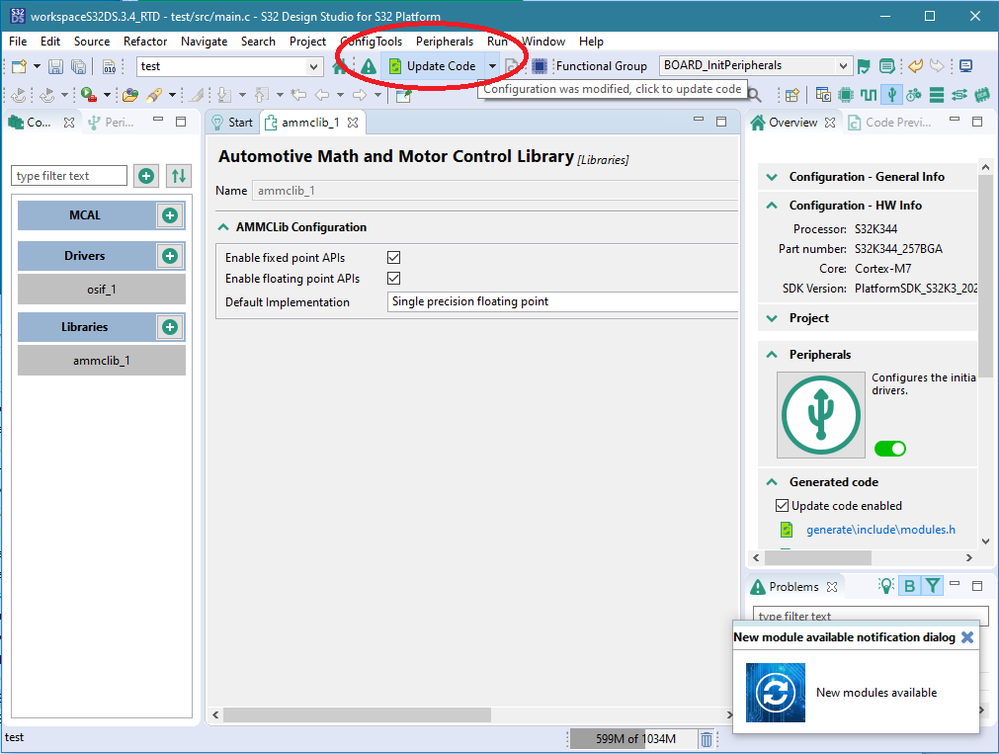Click the Open Perspective icon
999x754 pixels.
tap(792, 96)
